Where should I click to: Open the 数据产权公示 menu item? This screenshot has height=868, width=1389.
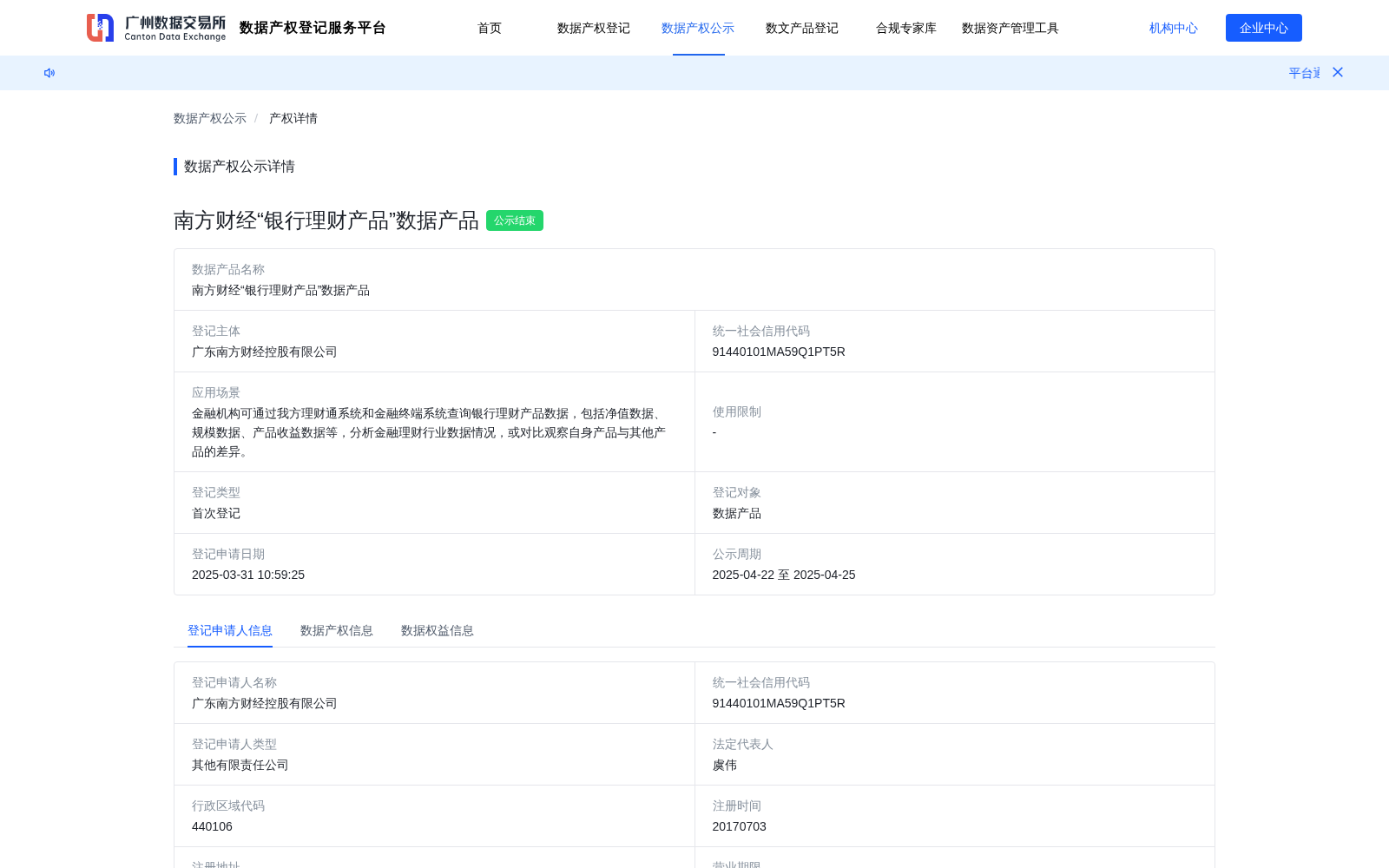(698, 28)
